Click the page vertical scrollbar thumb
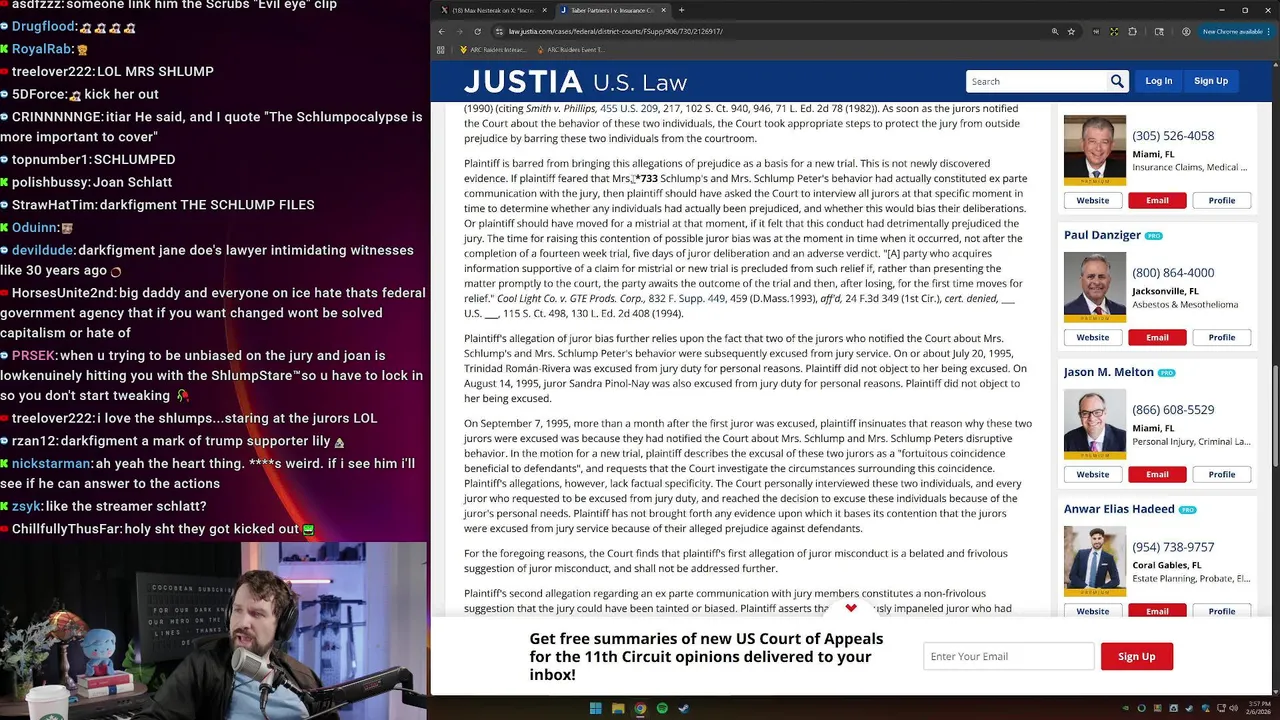This screenshot has width=1280, height=720. pyautogui.click(x=1276, y=415)
